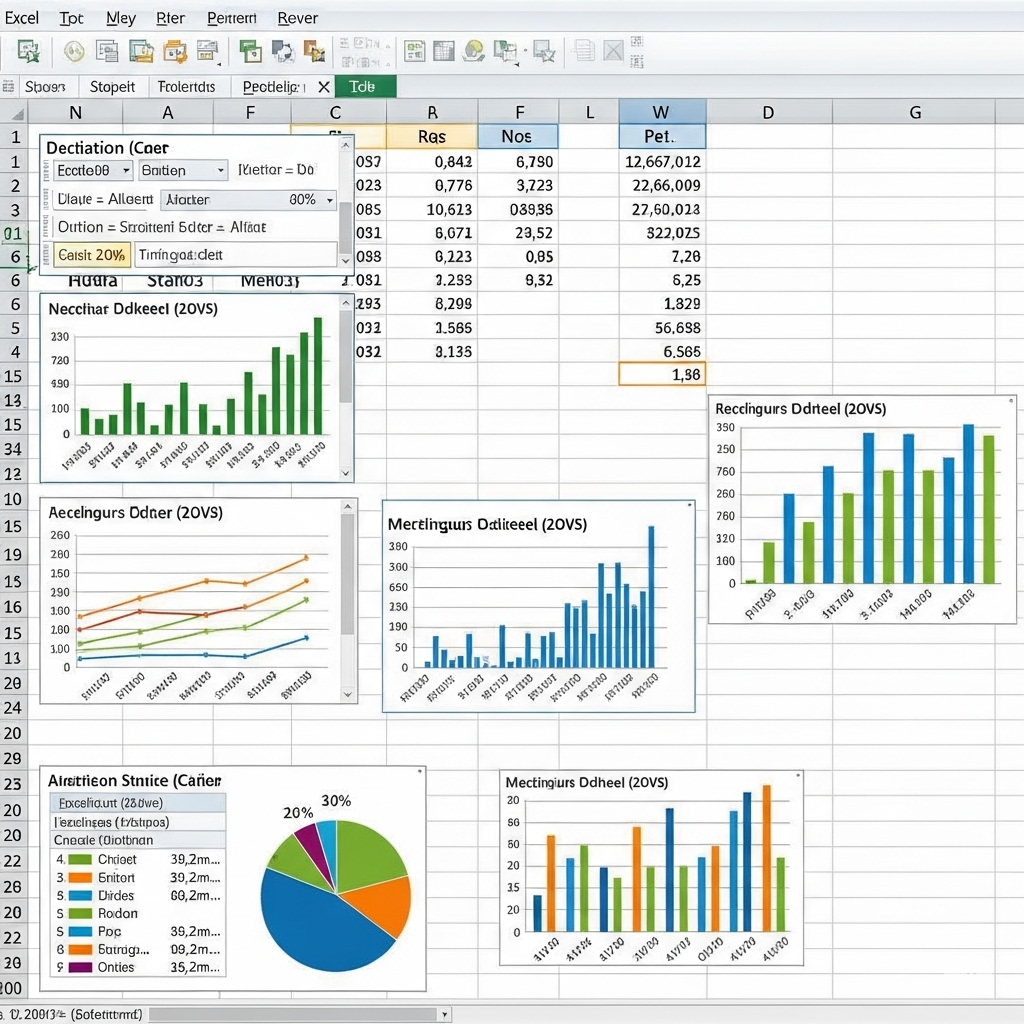Click the green spreadsheet icon in the toolbar
The height and width of the screenshot is (1024, 1024).
29,51
